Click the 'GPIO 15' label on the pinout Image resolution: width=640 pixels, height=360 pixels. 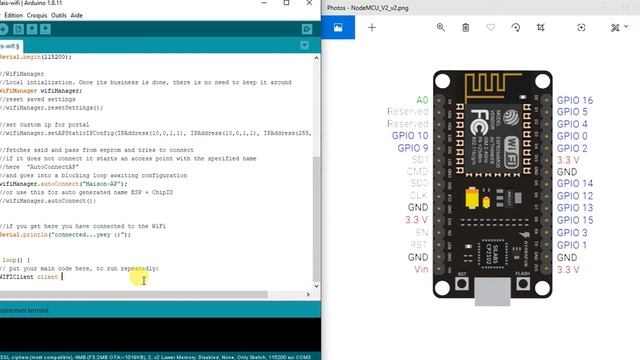point(575,220)
